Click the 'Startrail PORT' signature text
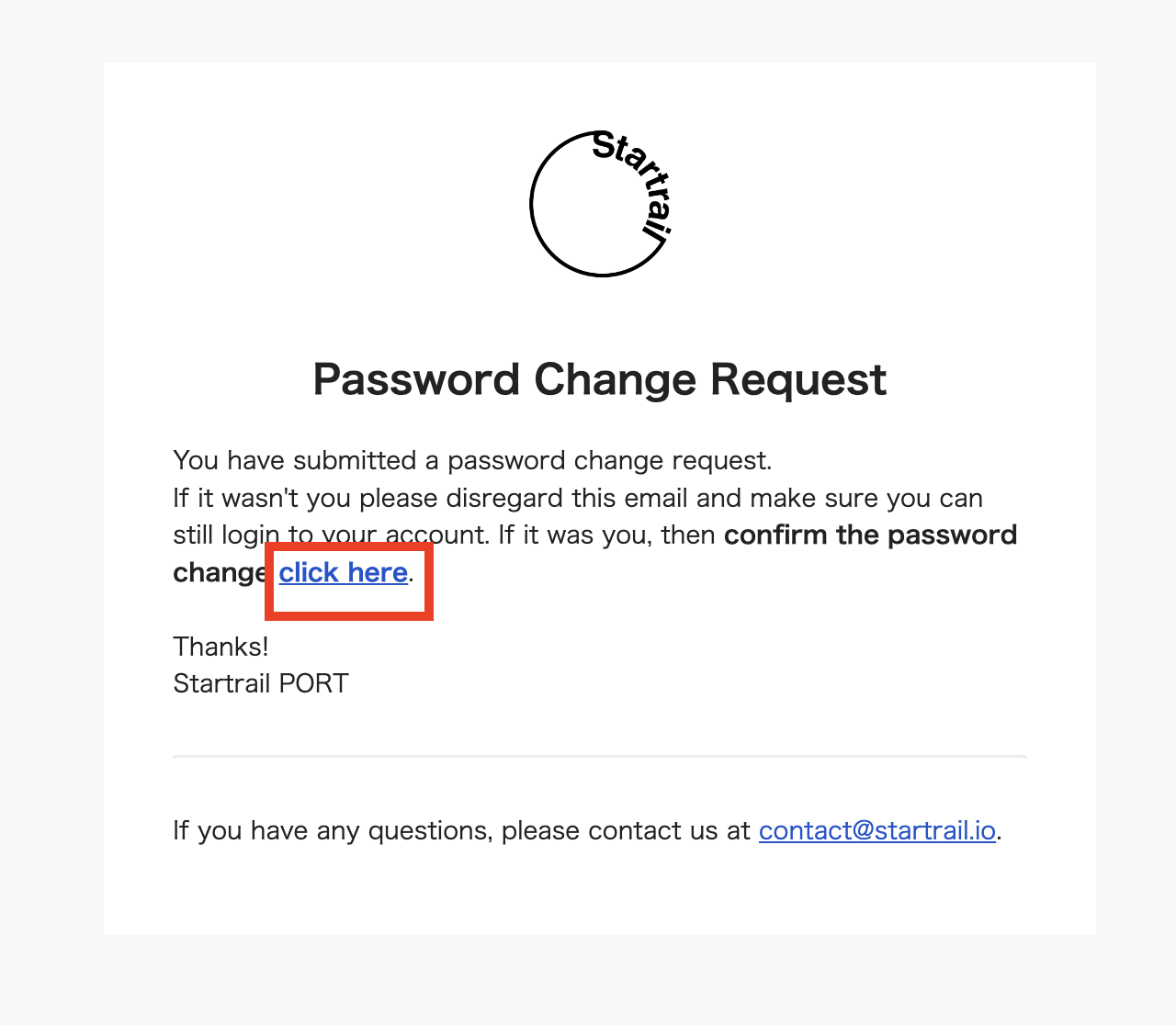 (261, 683)
